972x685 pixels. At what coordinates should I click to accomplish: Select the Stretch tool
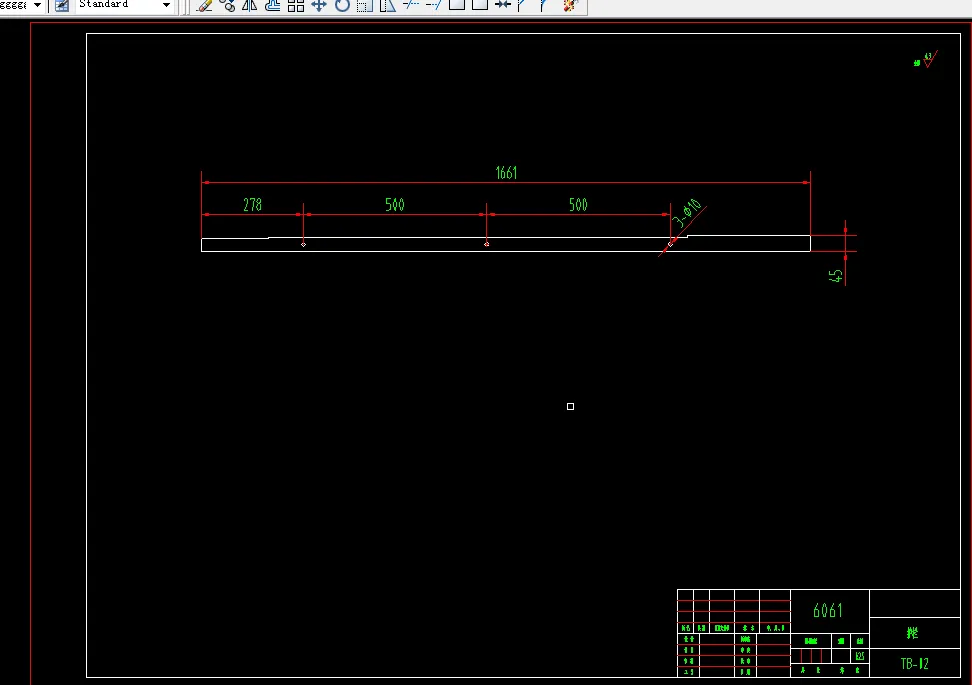tap(387, 6)
